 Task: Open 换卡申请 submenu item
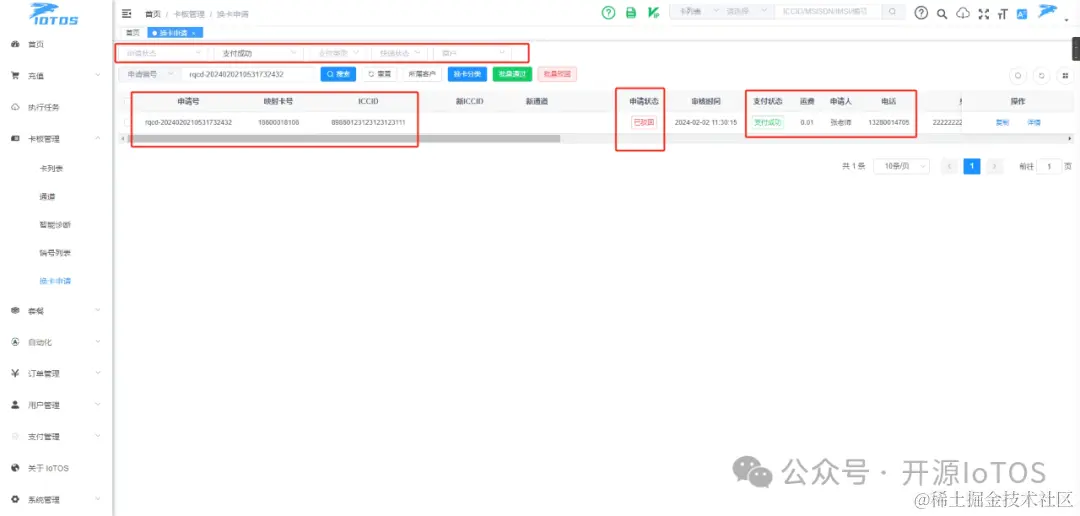pos(55,281)
